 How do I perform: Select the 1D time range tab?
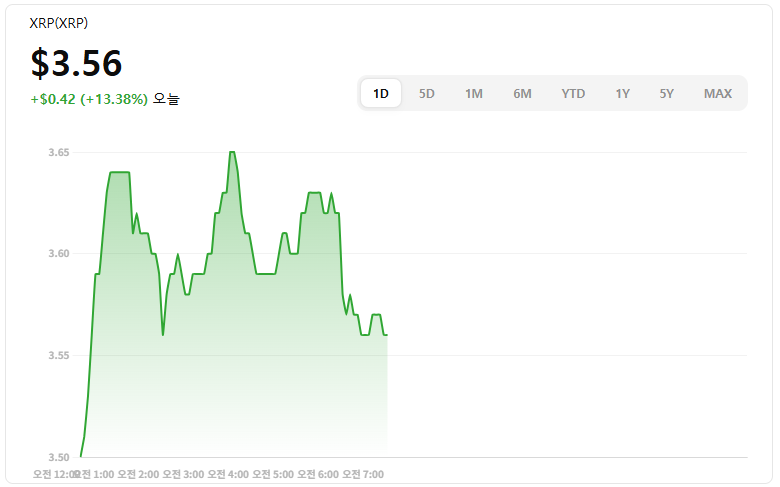click(x=381, y=94)
